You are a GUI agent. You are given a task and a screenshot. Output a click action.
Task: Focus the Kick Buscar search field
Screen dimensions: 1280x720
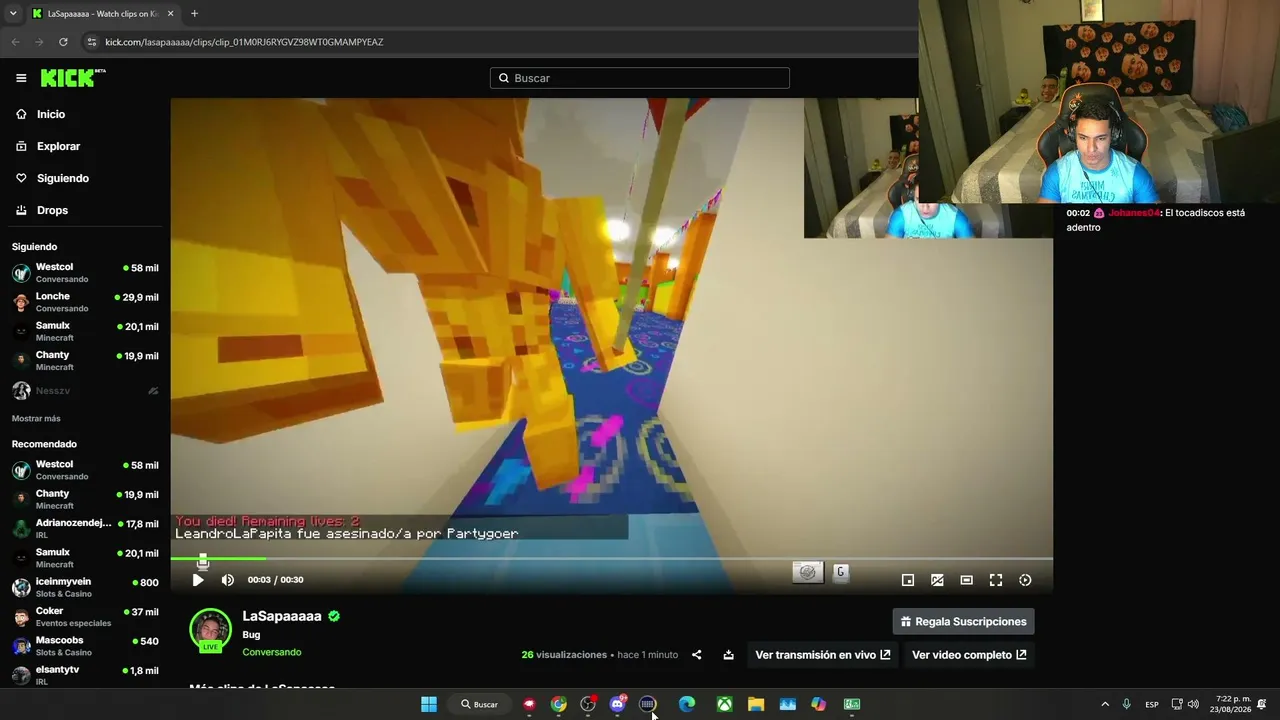pyautogui.click(x=640, y=78)
